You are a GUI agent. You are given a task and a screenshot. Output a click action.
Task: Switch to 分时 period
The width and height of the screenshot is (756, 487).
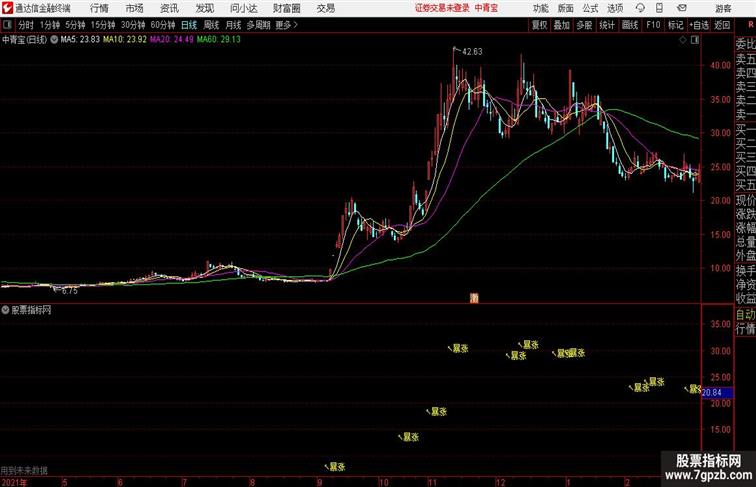[x=26, y=25]
